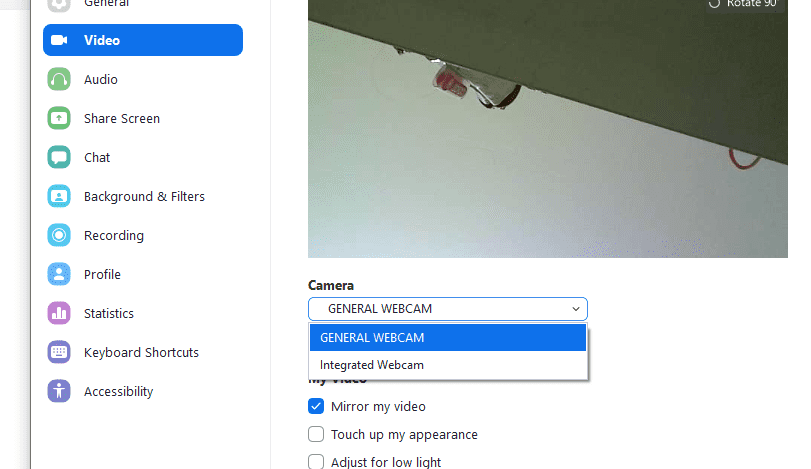The image size is (811, 469).
Task: Select the Chat bubble icon
Action: click(59, 157)
